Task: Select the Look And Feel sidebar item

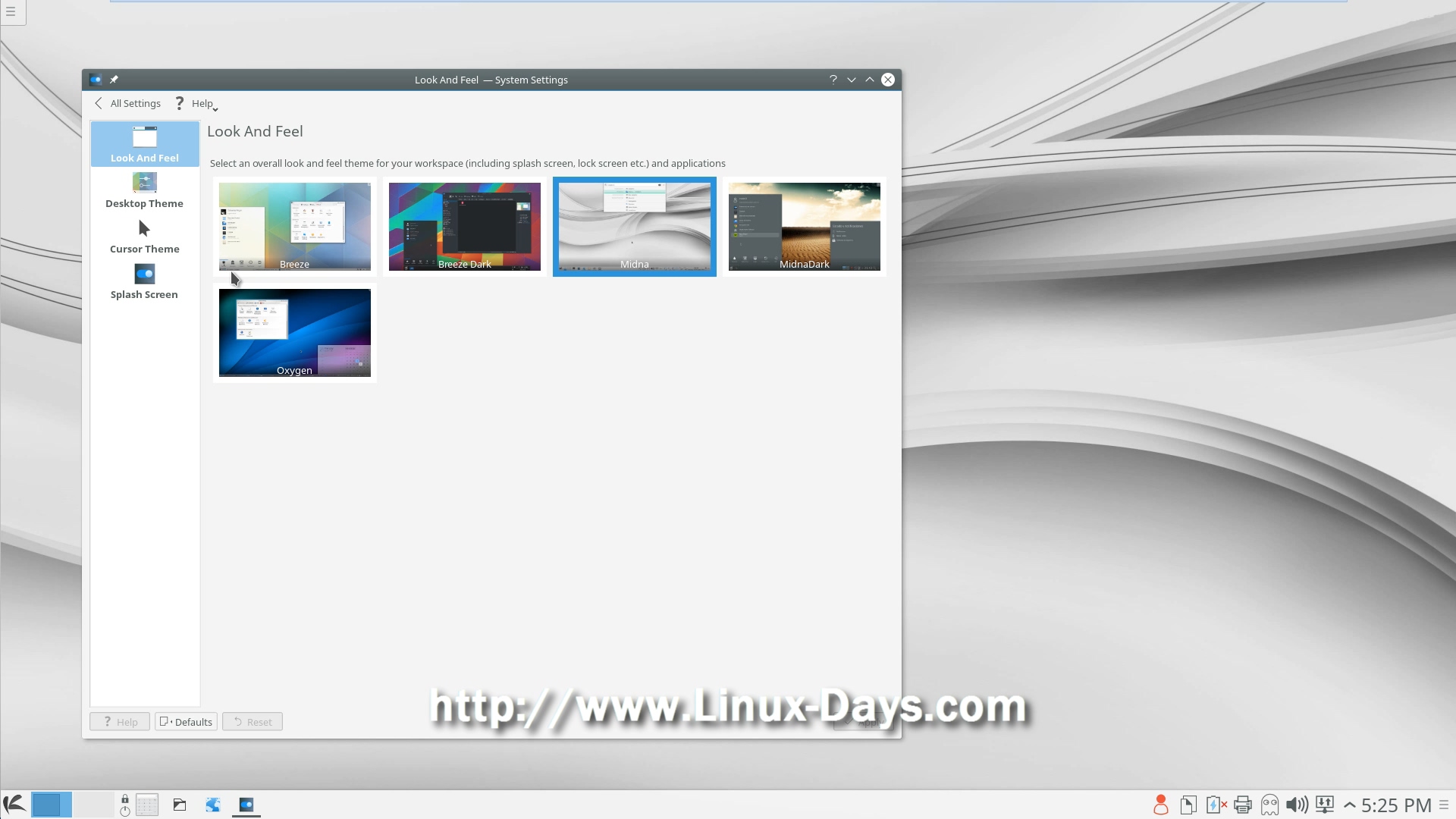Action: pyautogui.click(x=144, y=144)
